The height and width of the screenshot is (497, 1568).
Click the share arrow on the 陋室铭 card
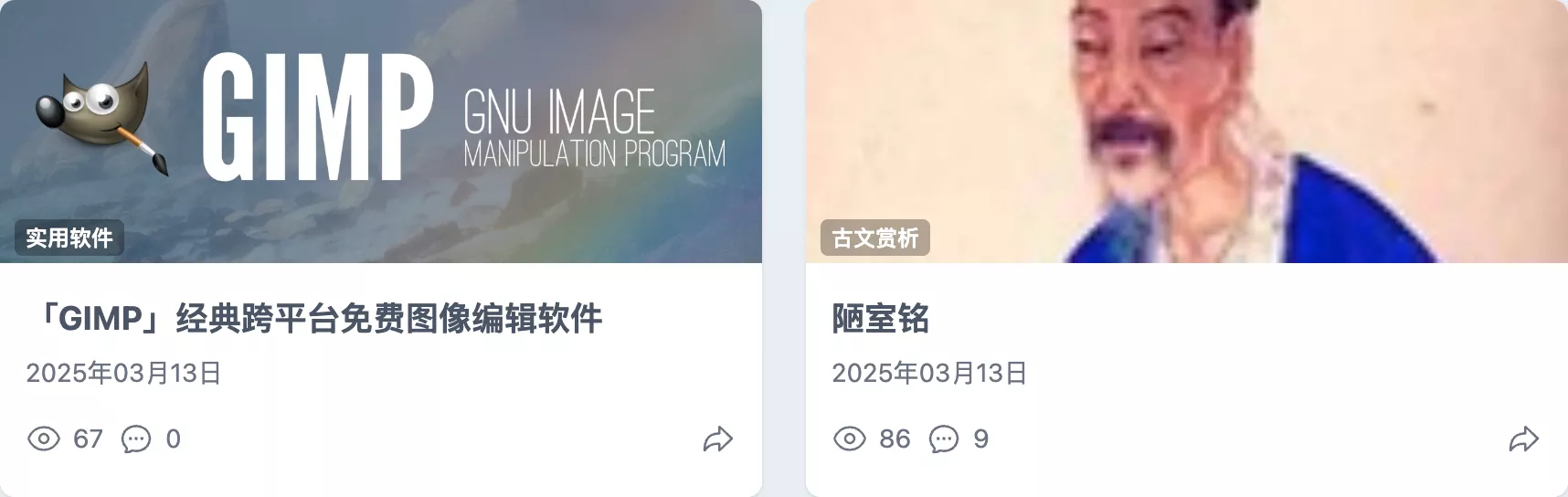coord(1524,439)
